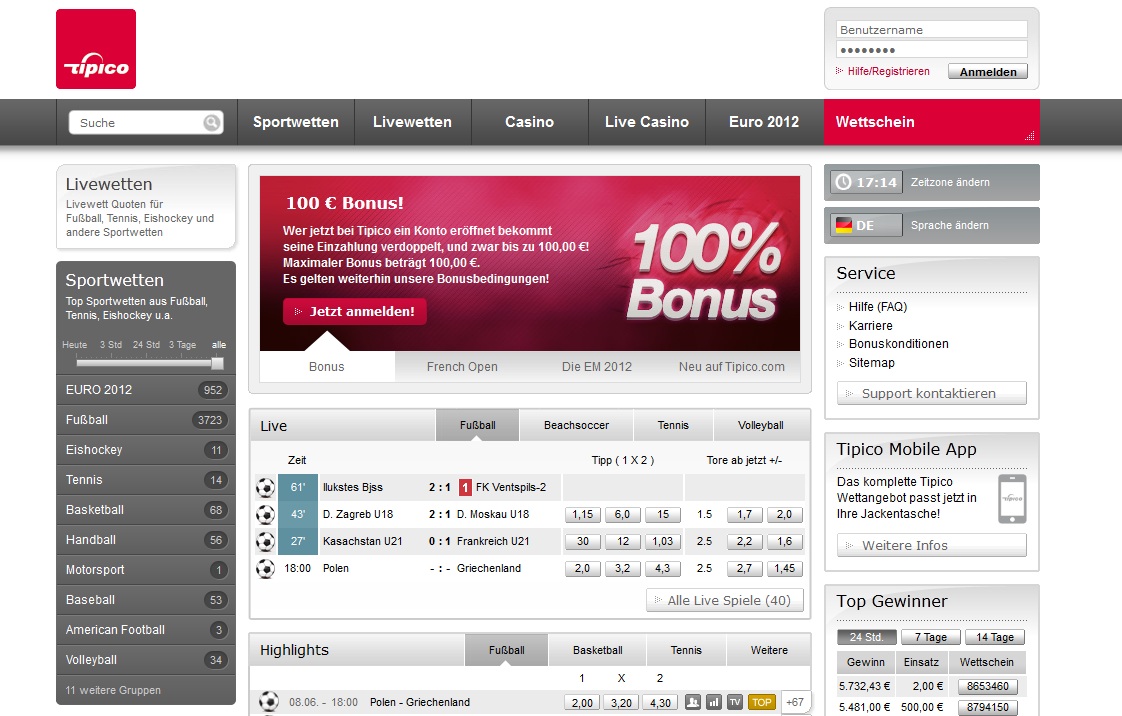1122x716 pixels.
Task: Open Eishockey in the sports list
Action: coord(146,450)
